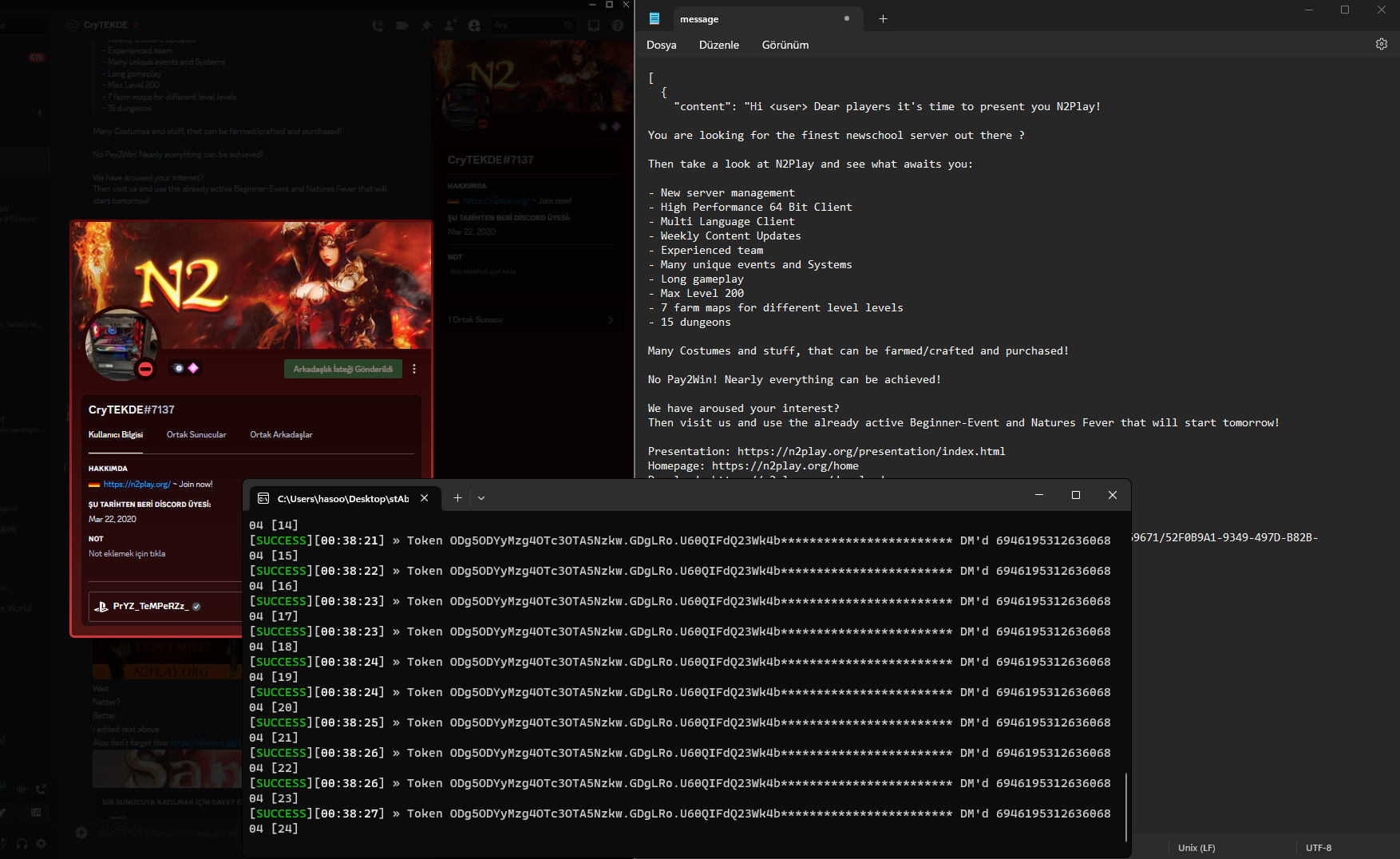Click CryTEKDE's profile avatar in modal
This screenshot has width=1400, height=859.
pyautogui.click(x=121, y=344)
